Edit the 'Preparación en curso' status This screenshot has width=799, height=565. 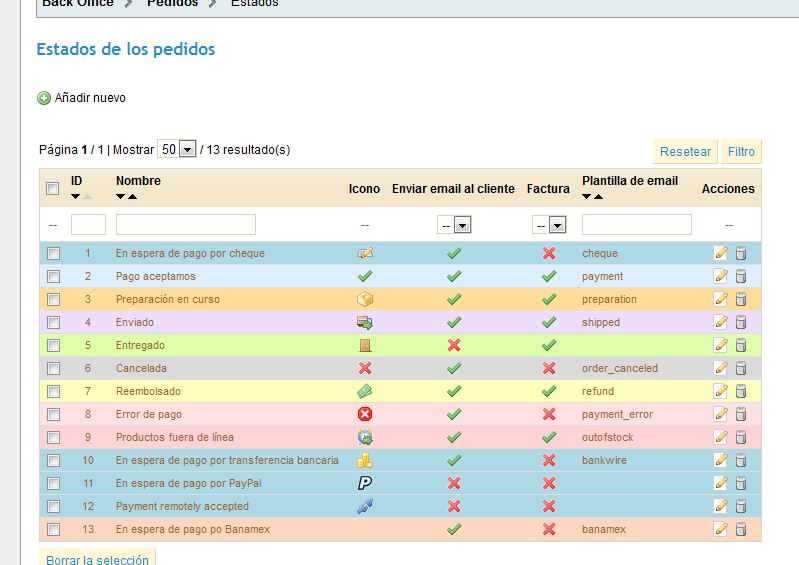pyautogui.click(x=721, y=299)
